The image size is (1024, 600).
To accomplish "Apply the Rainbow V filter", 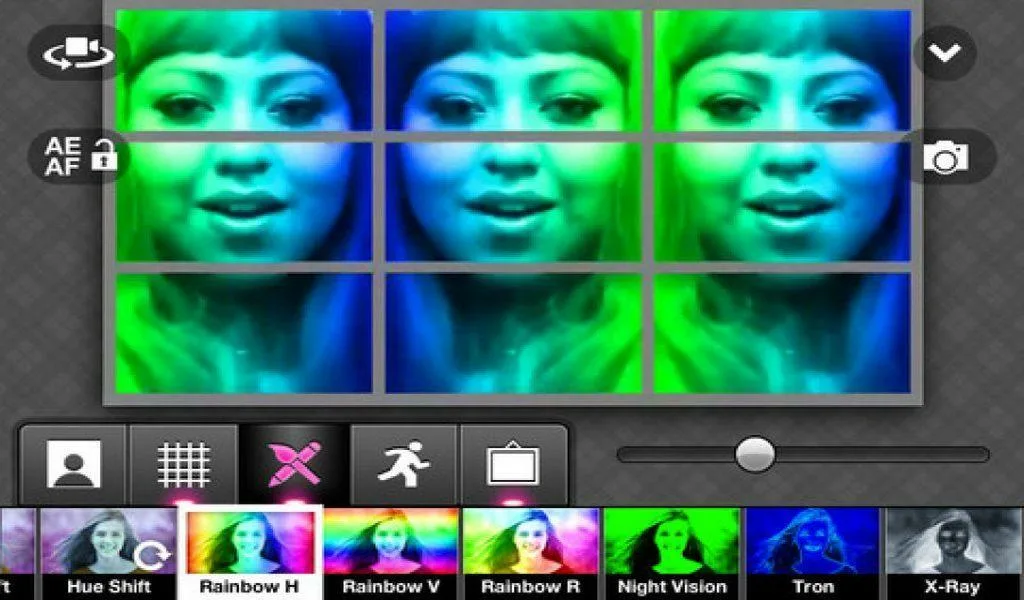I will coord(391,554).
